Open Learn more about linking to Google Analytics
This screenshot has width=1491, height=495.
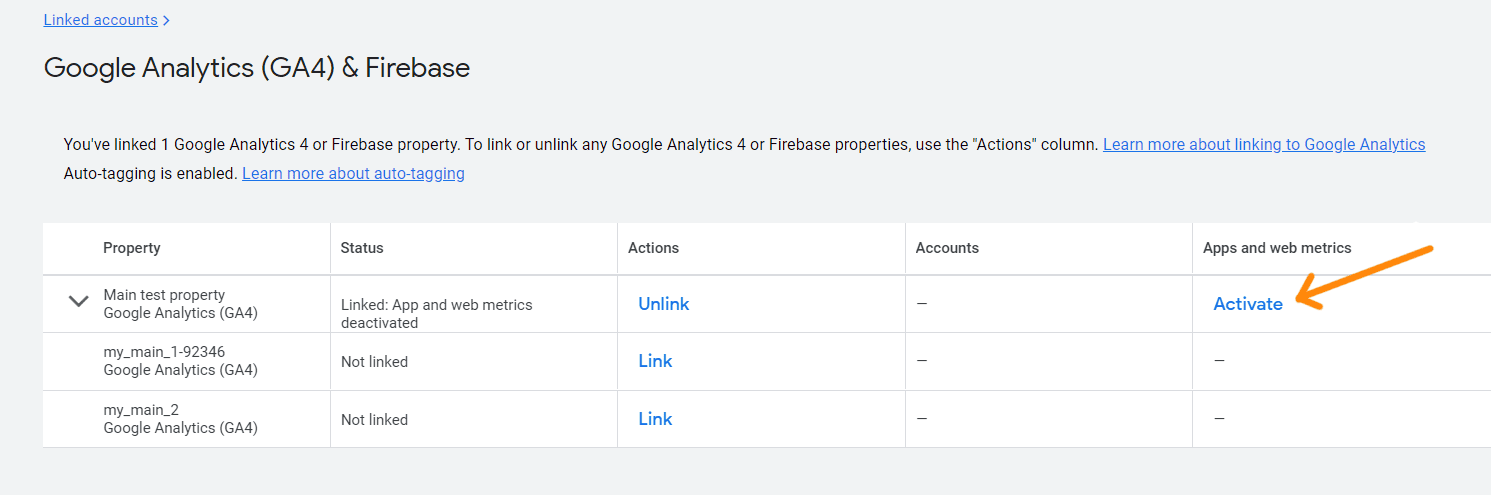(x=1264, y=144)
